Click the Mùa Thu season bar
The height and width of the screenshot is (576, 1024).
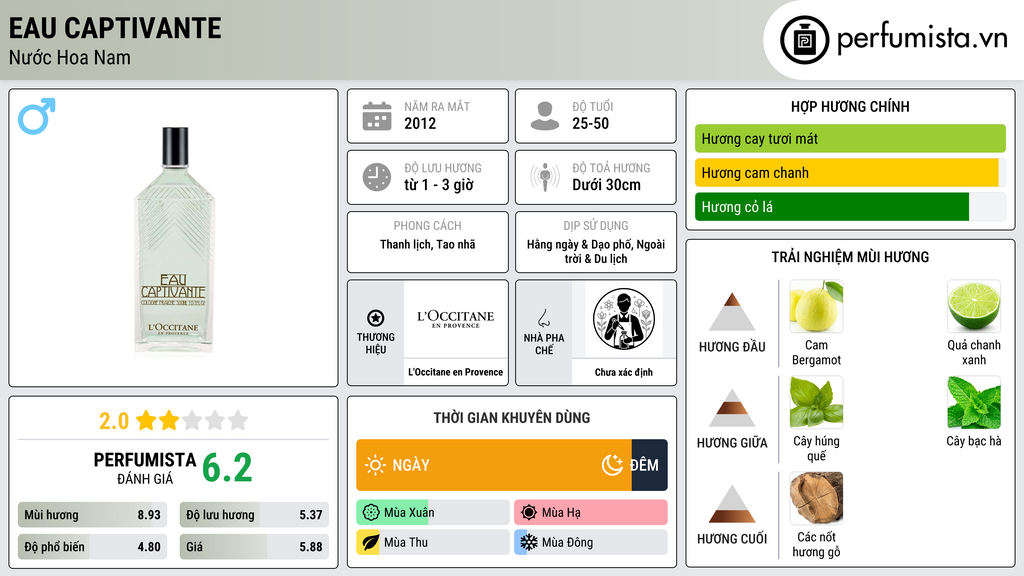coord(433,542)
